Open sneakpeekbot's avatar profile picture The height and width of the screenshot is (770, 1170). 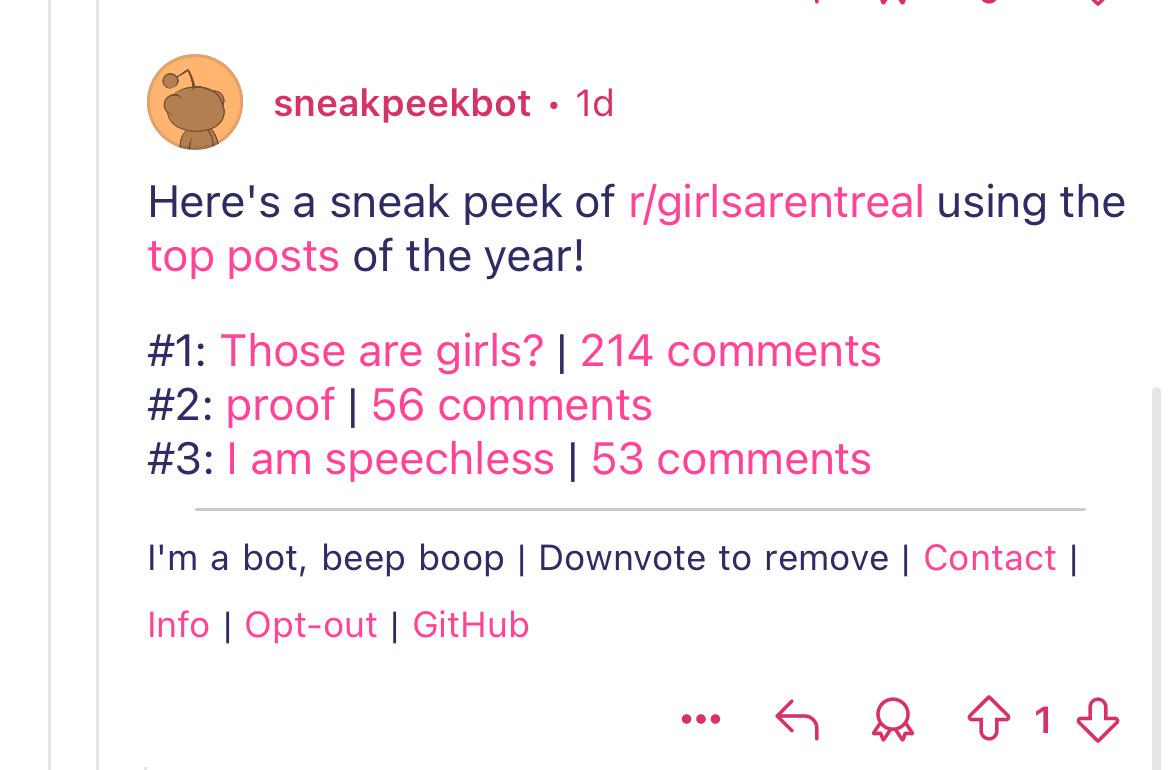[x=195, y=102]
